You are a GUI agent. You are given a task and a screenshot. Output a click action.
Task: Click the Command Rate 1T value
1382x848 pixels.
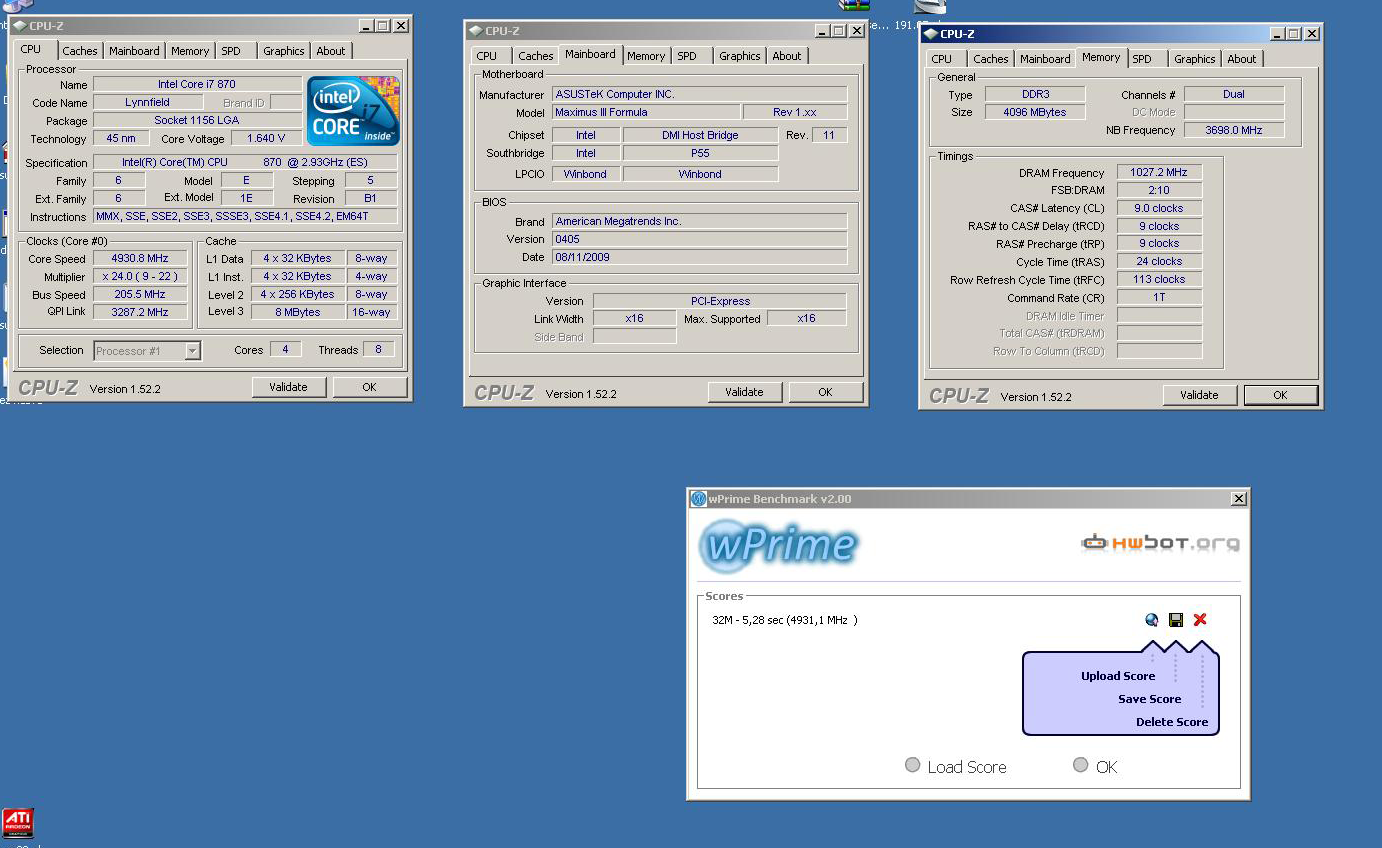pyautogui.click(x=1159, y=297)
